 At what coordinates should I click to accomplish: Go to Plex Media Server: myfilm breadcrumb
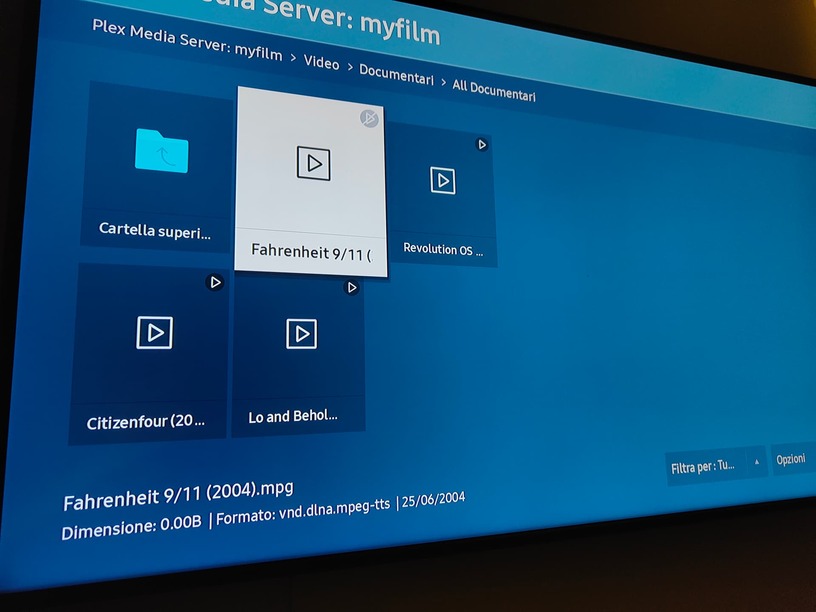[x=187, y=40]
